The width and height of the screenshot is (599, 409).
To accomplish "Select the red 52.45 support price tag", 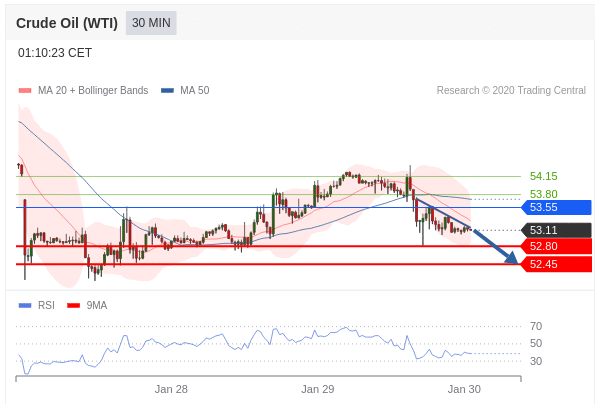I will (556, 264).
